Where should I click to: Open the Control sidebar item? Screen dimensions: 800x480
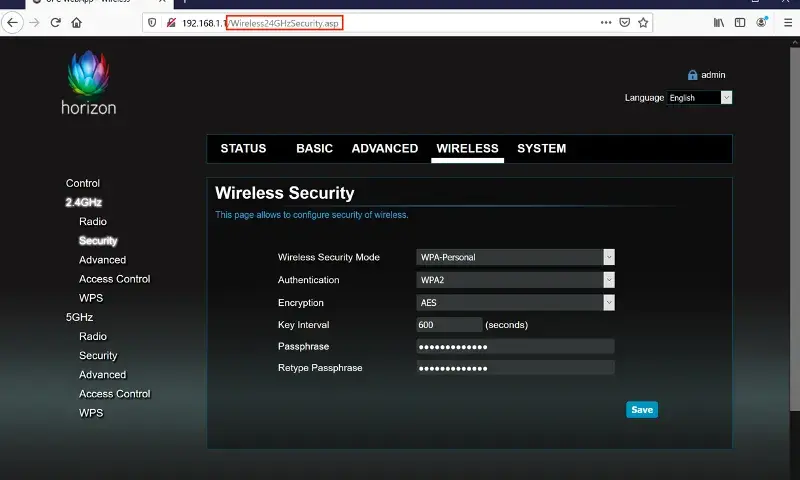pyautogui.click(x=83, y=183)
